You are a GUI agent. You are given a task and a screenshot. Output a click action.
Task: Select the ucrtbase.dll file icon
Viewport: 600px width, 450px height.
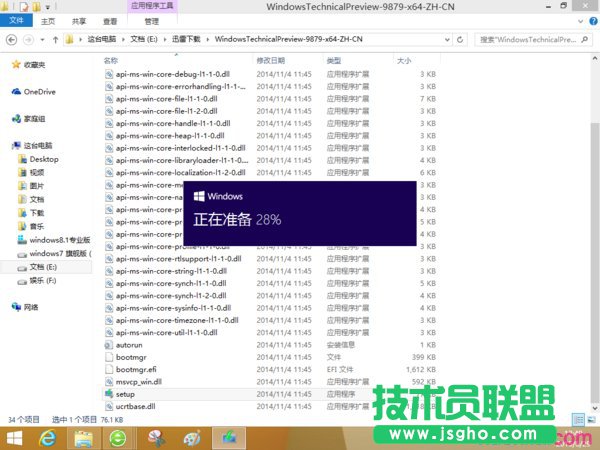[109, 406]
